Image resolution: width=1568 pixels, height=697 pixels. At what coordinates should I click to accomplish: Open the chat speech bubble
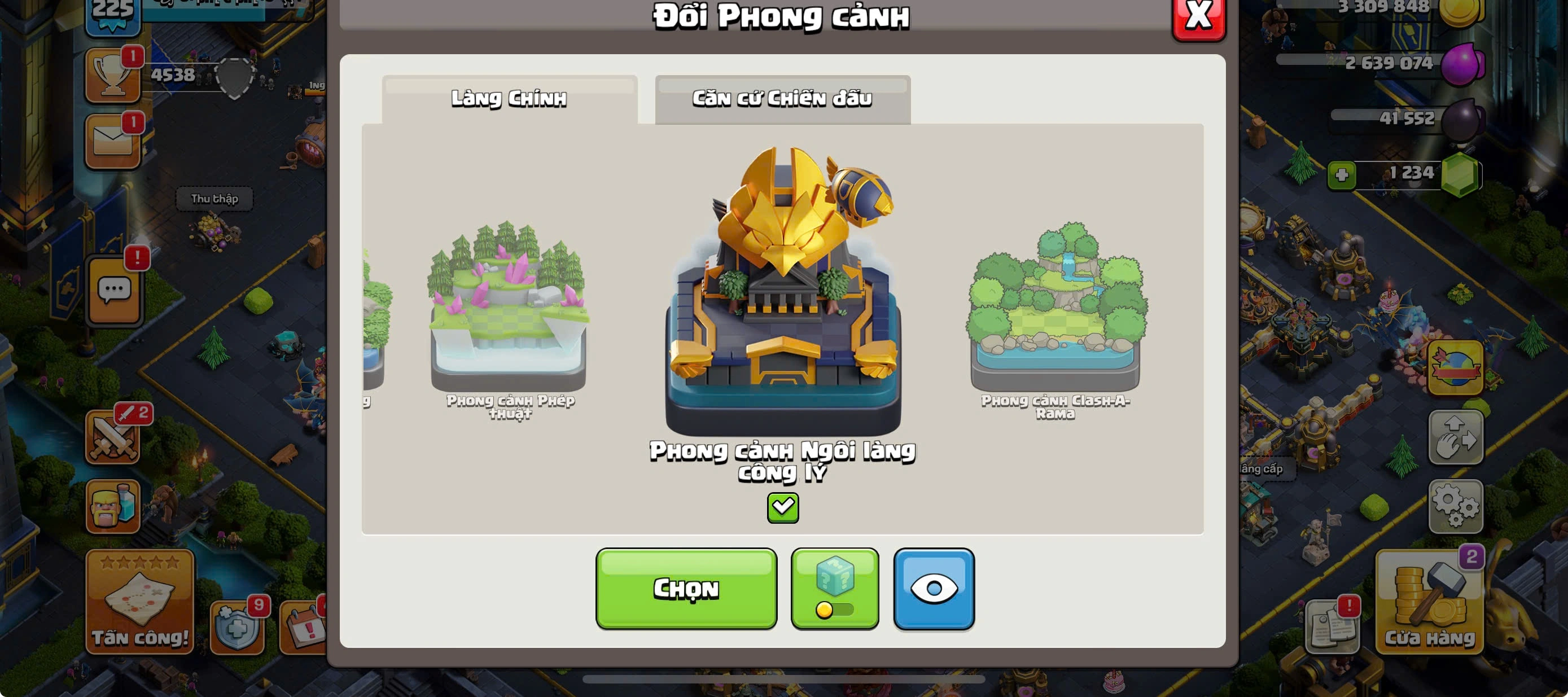[x=115, y=290]
